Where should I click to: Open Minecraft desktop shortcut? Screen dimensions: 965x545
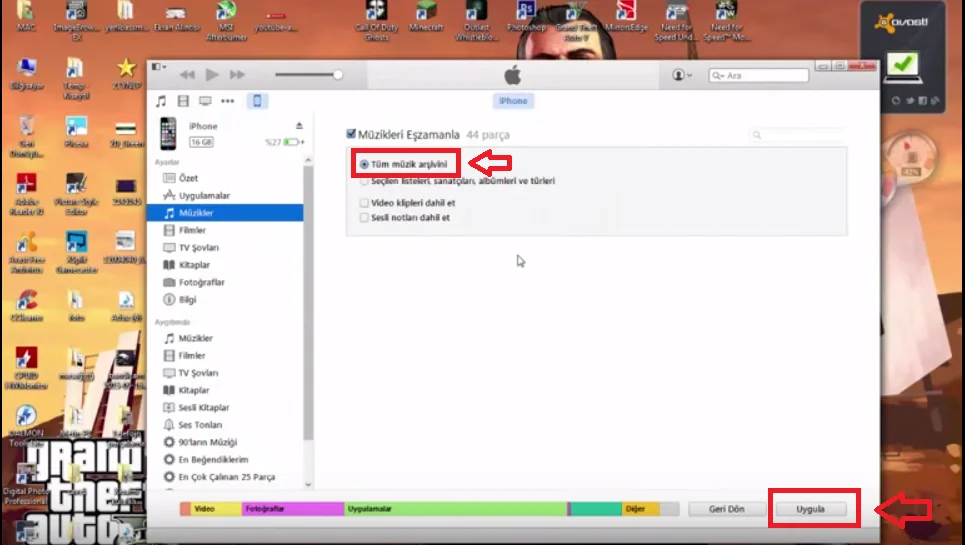point(426,16)
